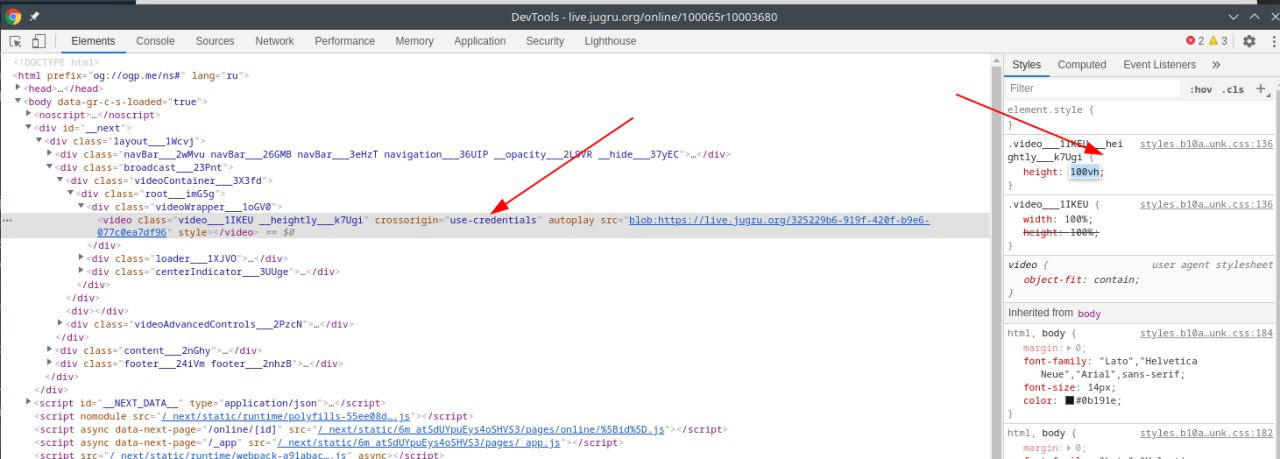
Task: Open the Security tab
Action: 545,41
